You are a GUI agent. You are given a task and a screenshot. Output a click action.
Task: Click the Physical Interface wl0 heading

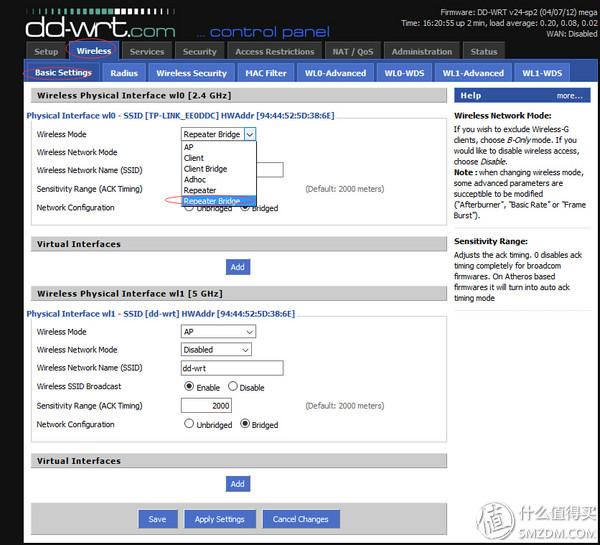tap(180, 115)
